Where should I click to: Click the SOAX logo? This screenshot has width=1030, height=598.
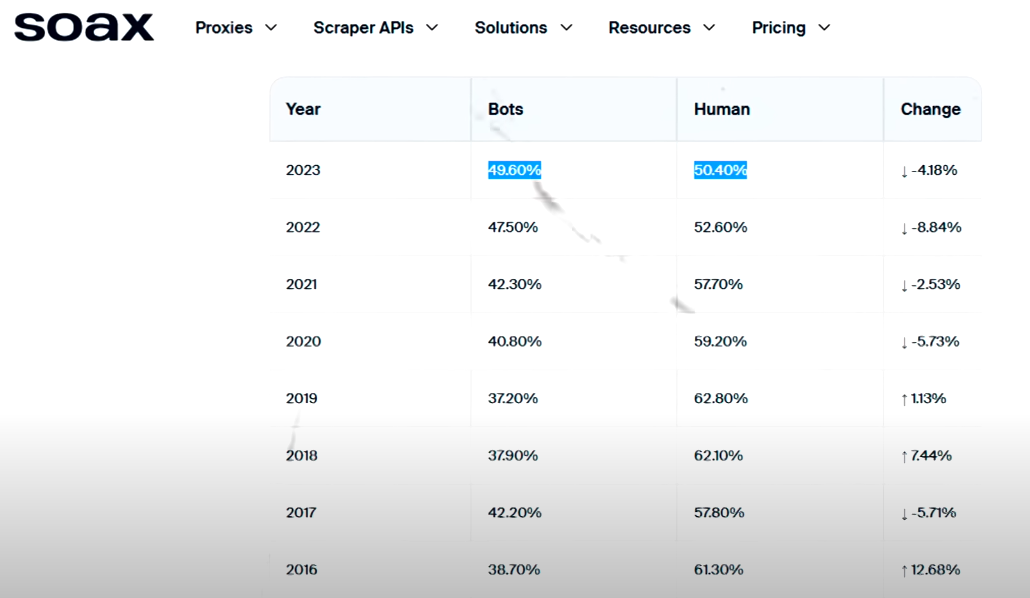coord(84,27)
